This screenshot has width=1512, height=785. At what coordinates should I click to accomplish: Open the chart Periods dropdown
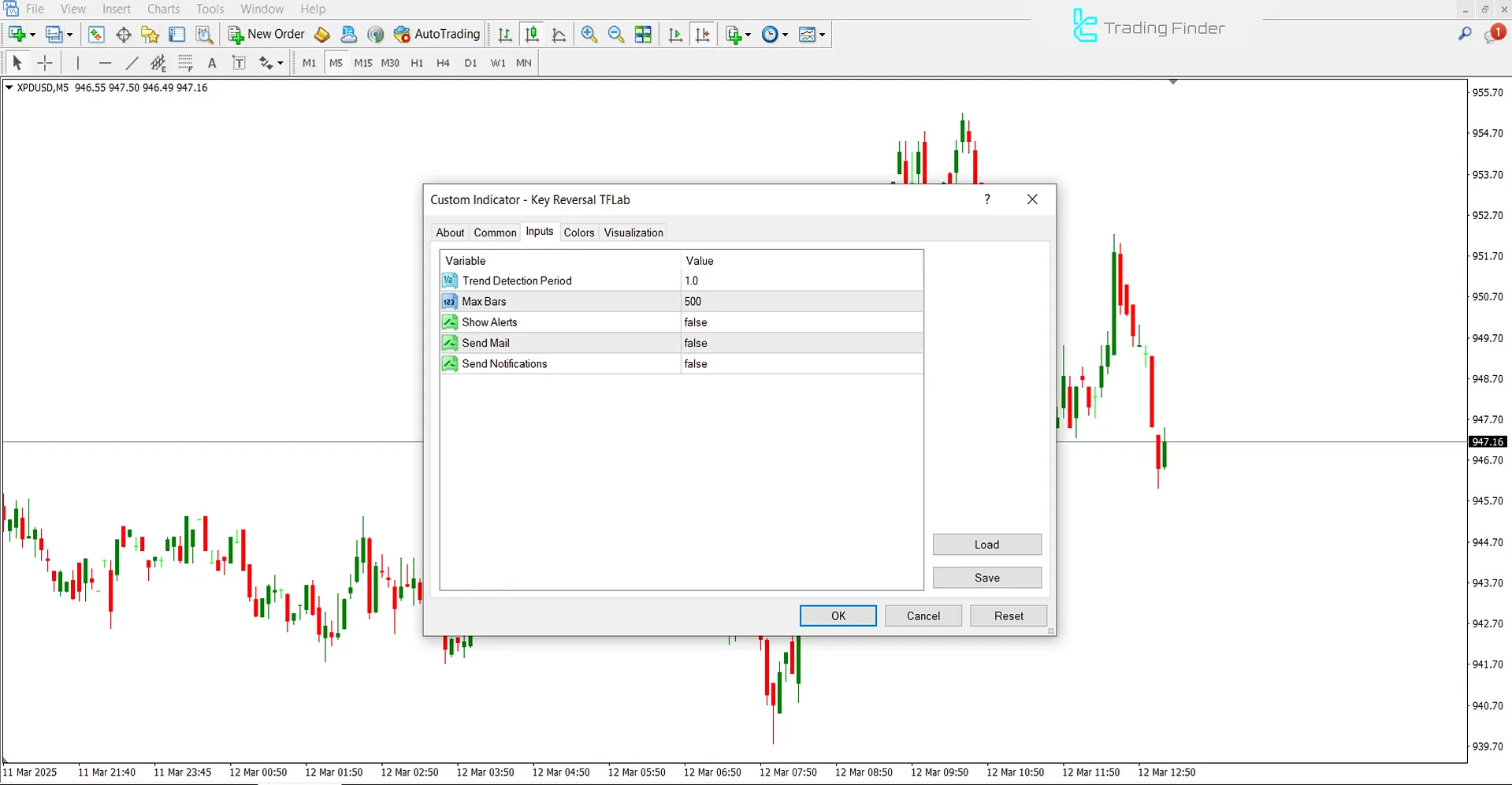pos(784,34)
